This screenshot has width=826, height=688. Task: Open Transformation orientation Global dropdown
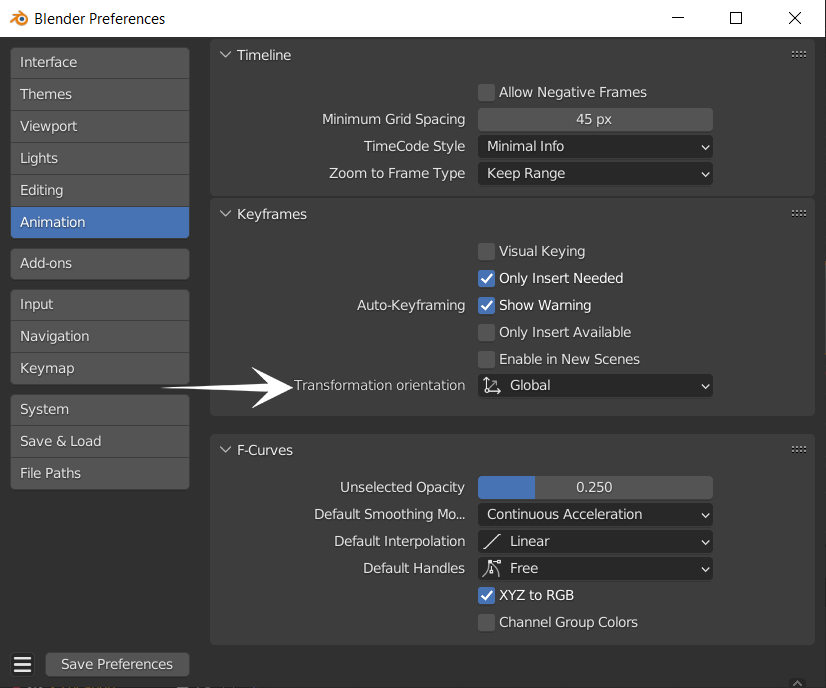pyautogui.click(x=595, y=386)
